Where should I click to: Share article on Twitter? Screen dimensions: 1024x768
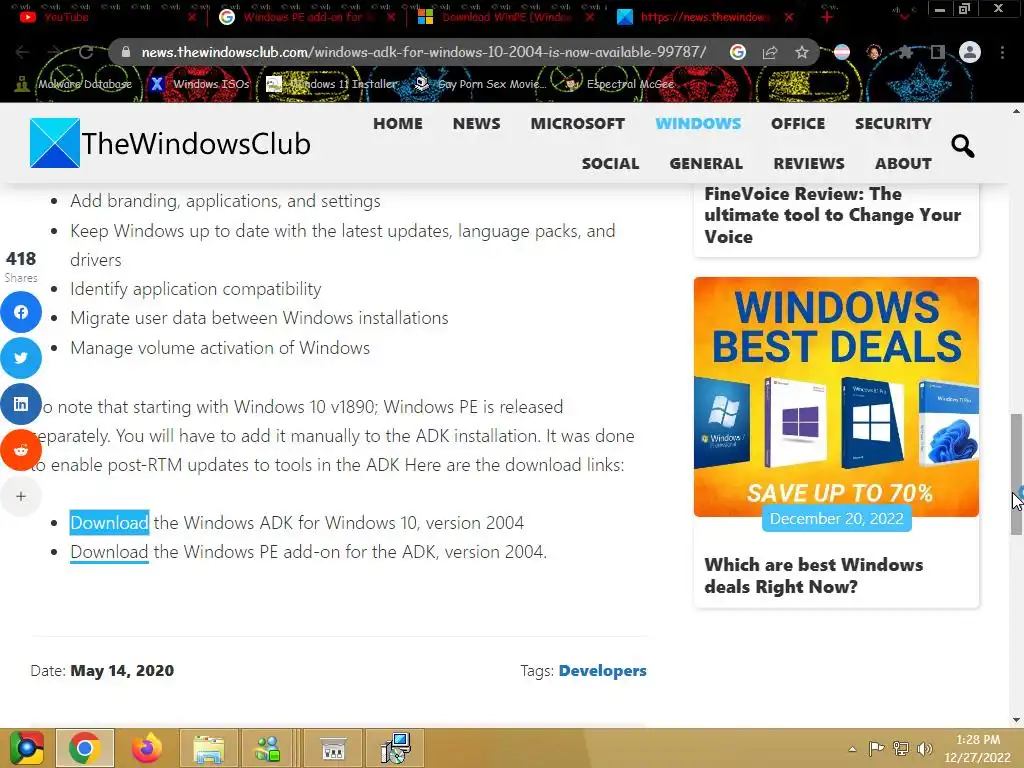21,358
